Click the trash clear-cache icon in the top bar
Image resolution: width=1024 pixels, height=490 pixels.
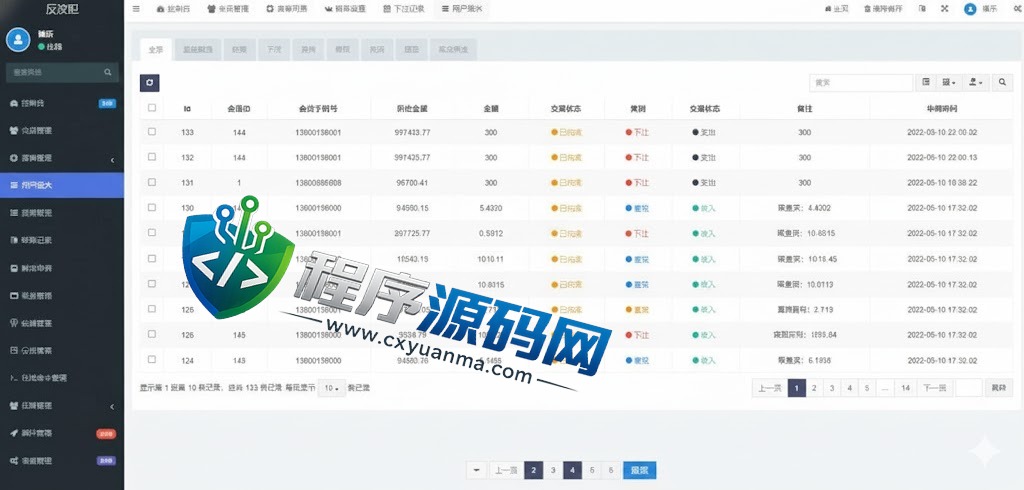pos(884,9)
